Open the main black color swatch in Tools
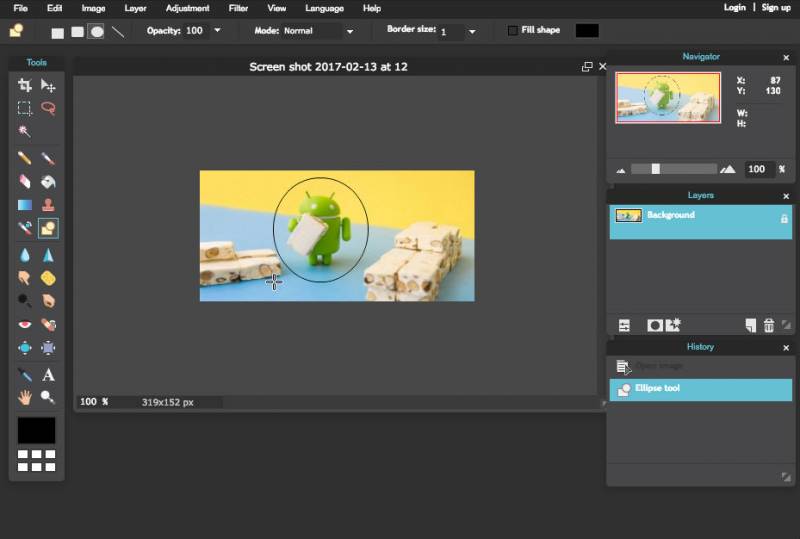This screenshot has height=539, width=800. click(36, 430)
